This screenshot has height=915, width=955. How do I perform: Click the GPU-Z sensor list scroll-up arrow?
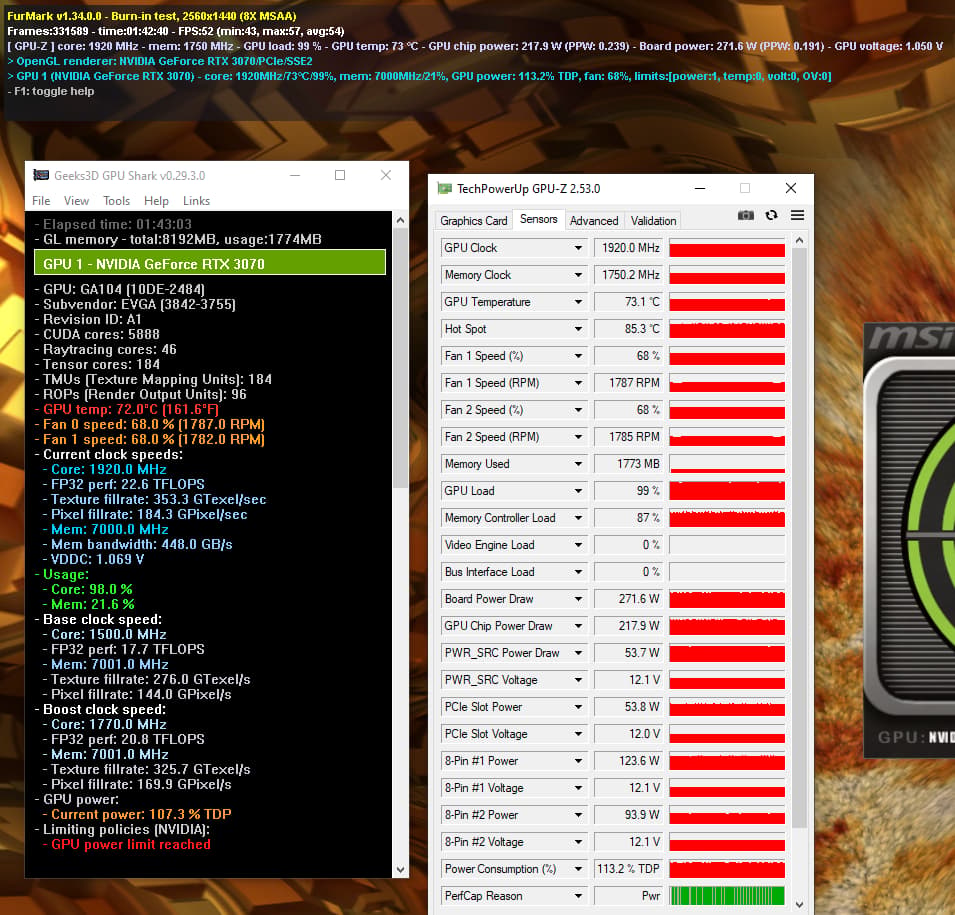pos(800,241)
